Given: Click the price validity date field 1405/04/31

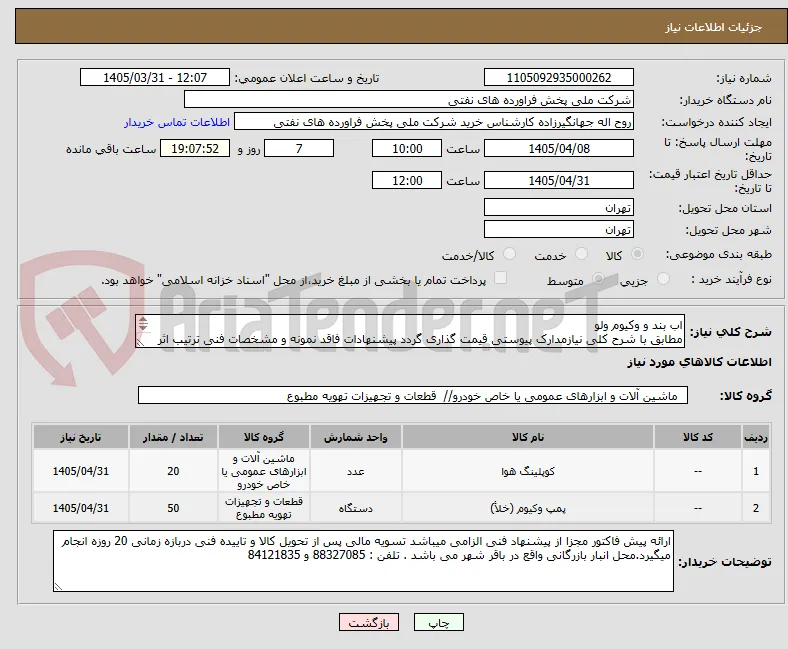Looking at the screenshot, I should click(x=559, y=180).
